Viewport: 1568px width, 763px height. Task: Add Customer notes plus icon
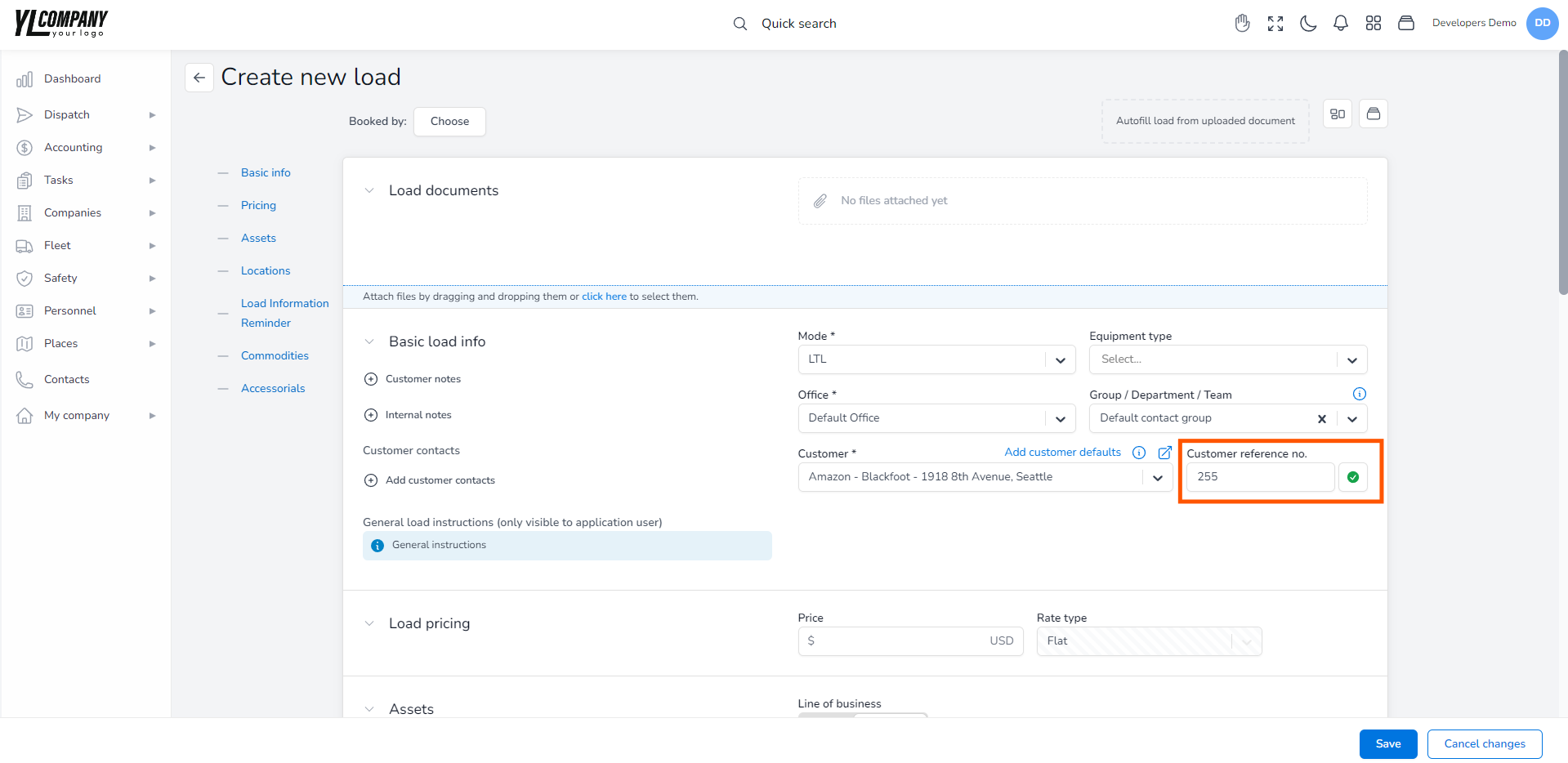coord(371,379)
